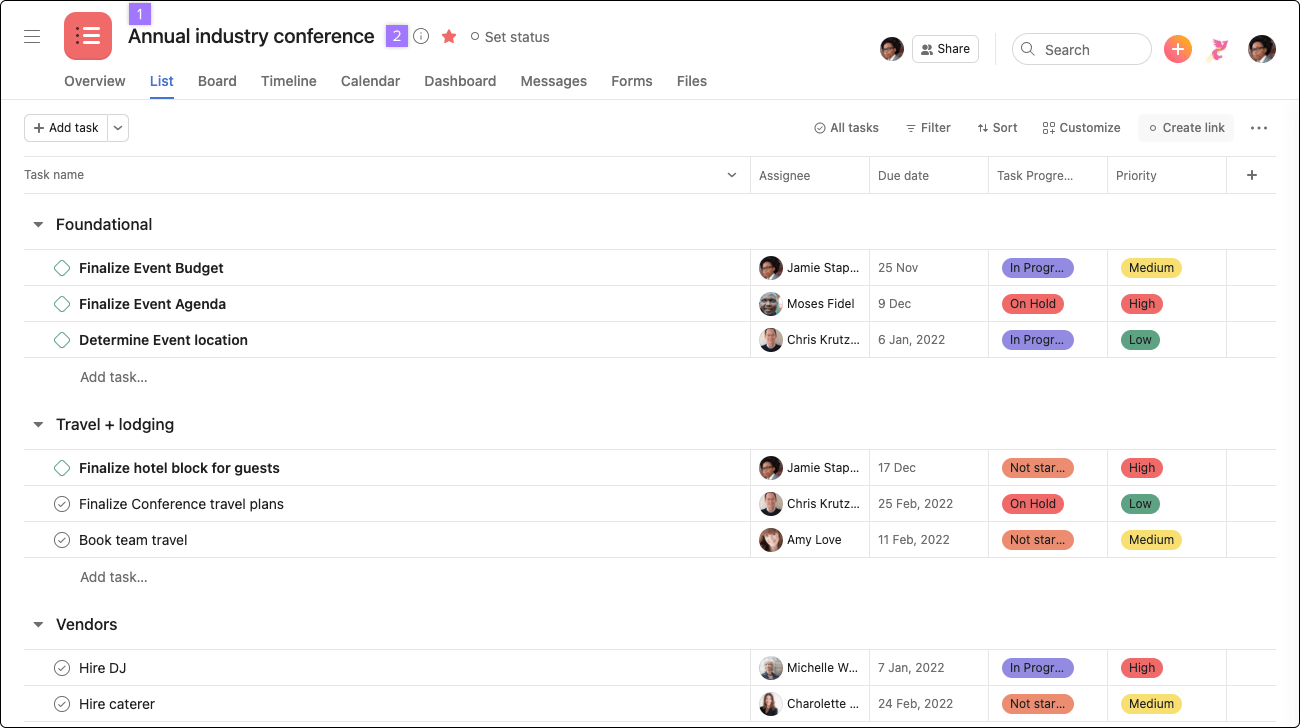1300x728 pixels.
Task: Open the Add task dropdown arrow
Action: click(118, 128)
